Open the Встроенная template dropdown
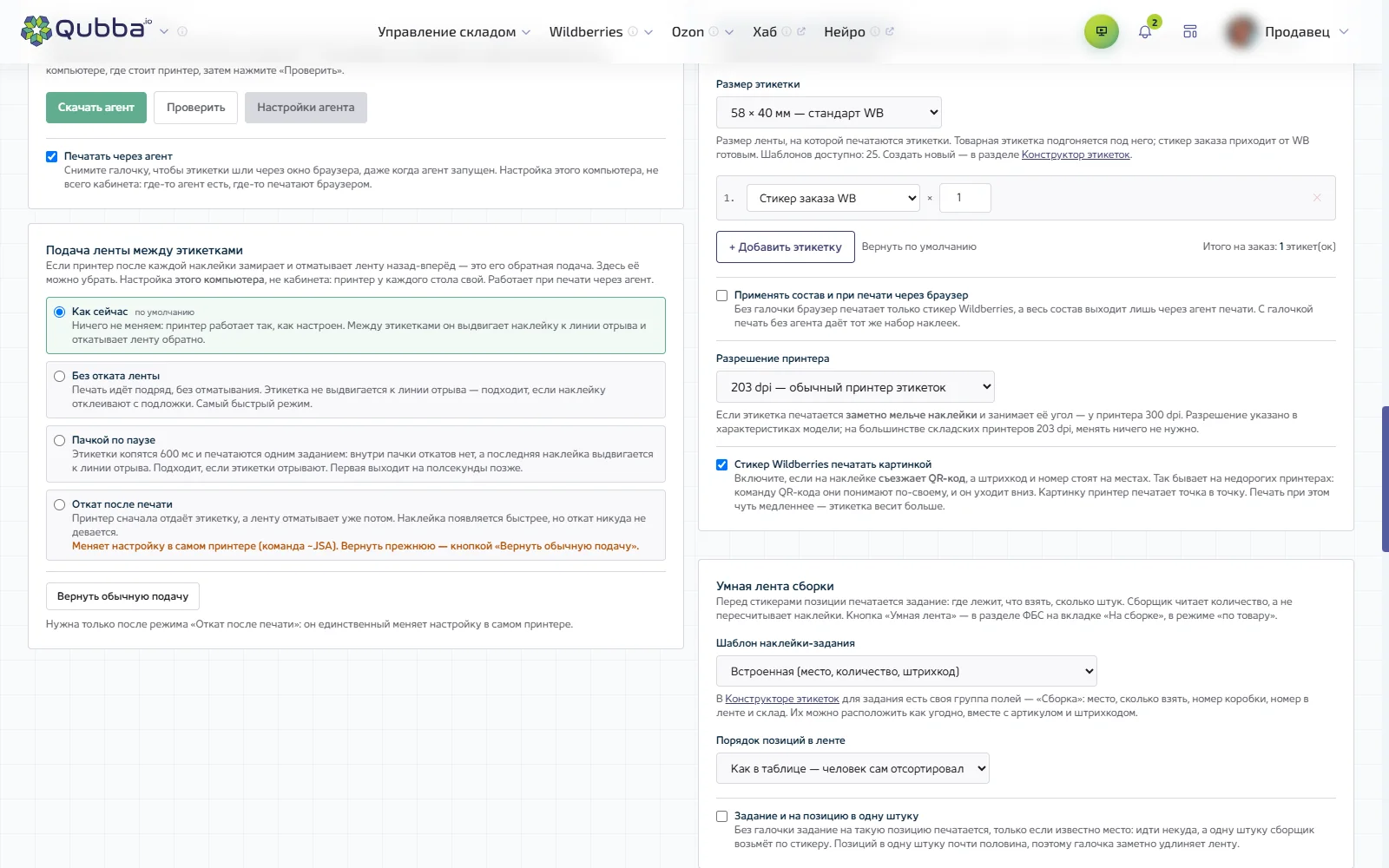This screenshot has width=1389, height=868. (906, 671)
